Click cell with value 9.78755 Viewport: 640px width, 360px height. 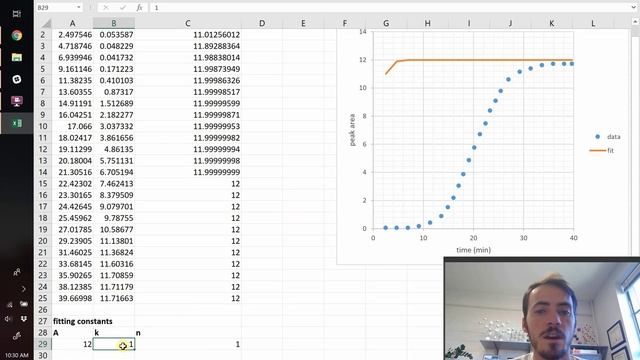click(x=114, y=218)
